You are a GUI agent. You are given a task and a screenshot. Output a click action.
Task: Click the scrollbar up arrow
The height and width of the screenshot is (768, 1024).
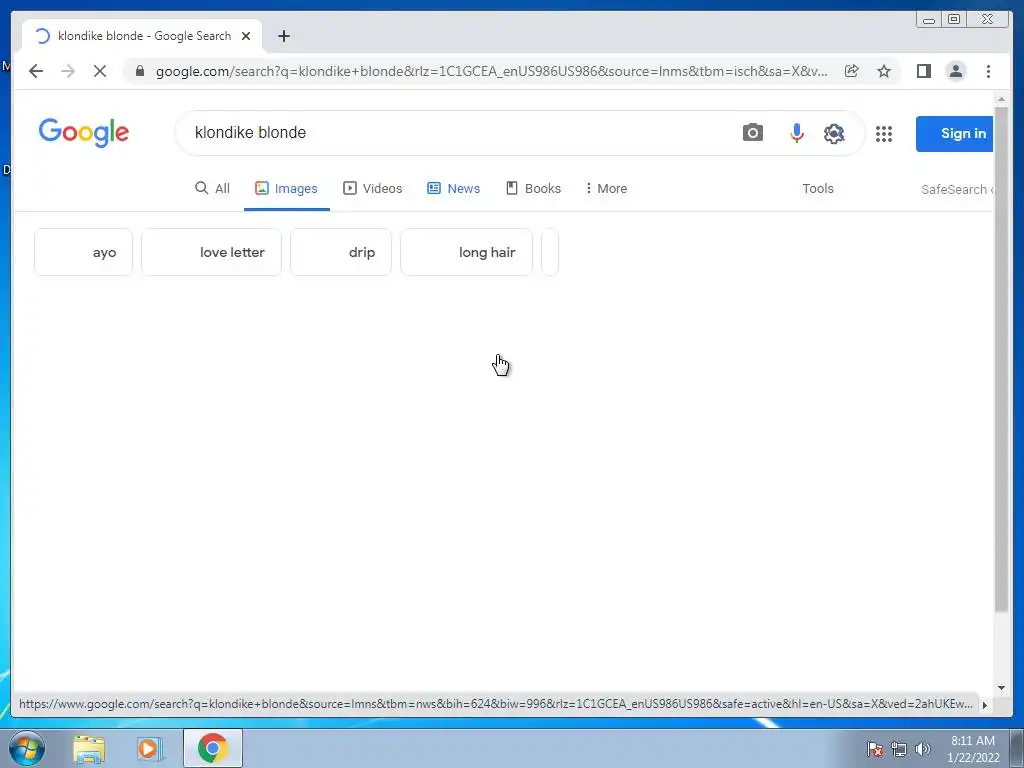[x=1002, y=99]
